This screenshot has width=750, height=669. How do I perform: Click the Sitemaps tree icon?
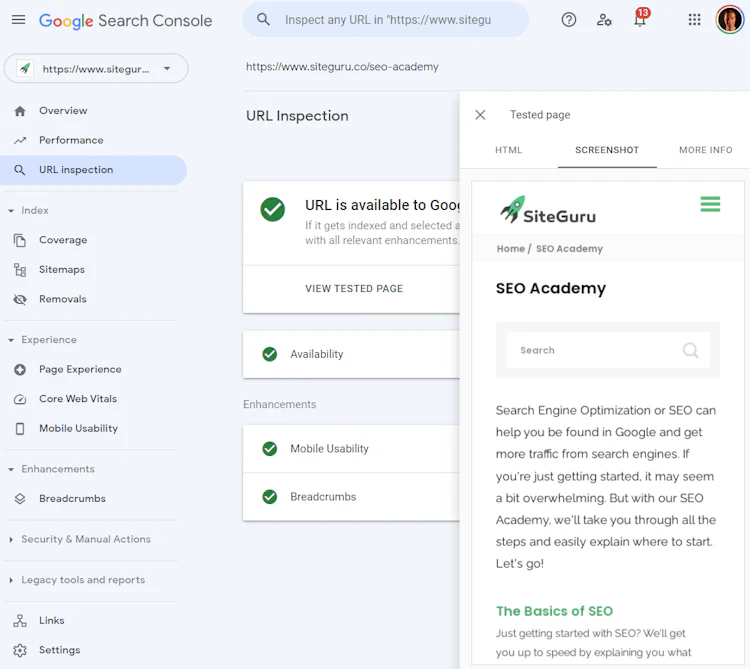(20, 270)
